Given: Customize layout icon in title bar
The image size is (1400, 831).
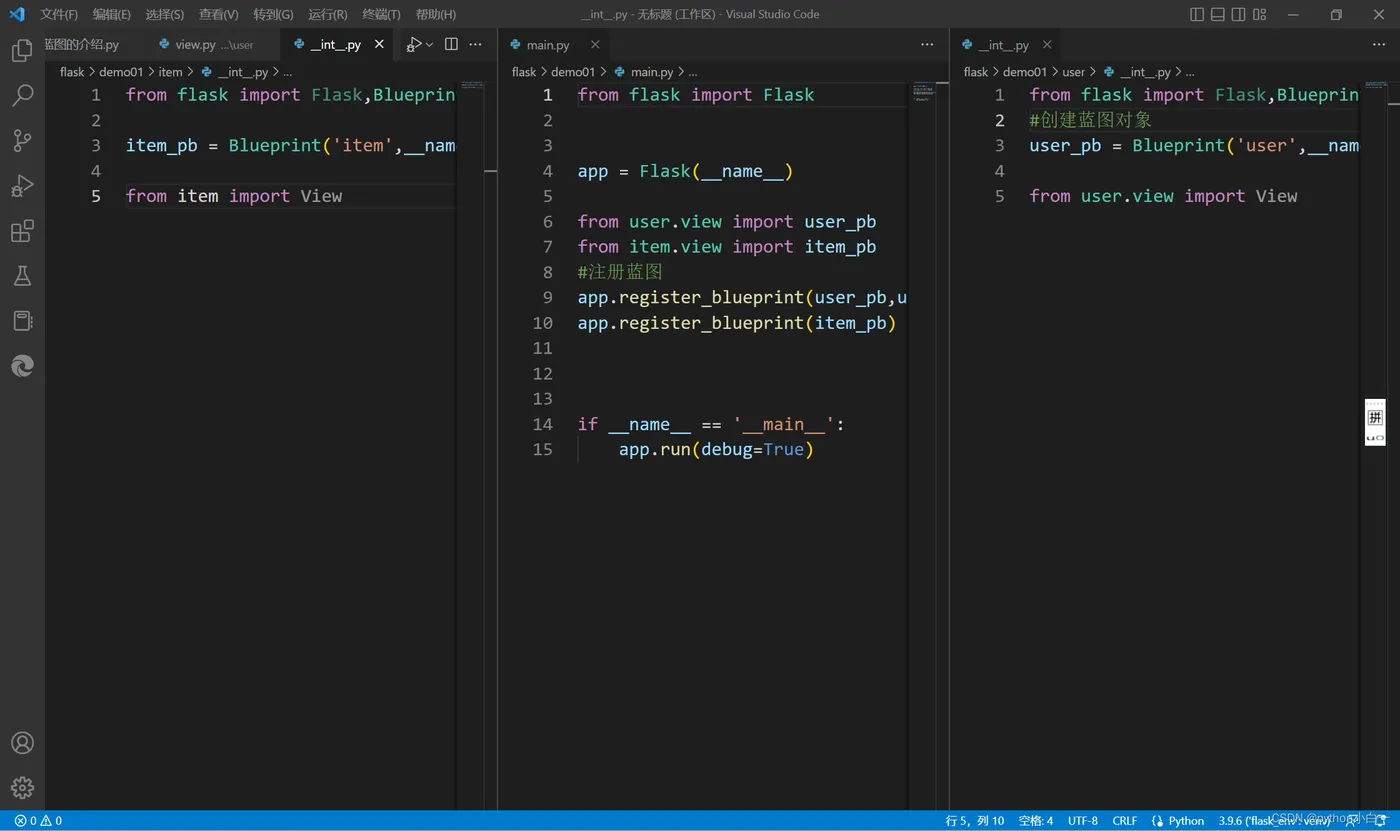Looking at the screenshot, I should click(x=1260, y=14).
